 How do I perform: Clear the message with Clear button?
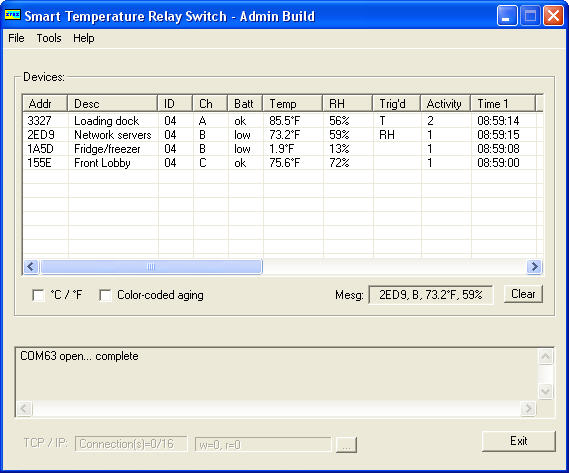click(x=523, y=294)
